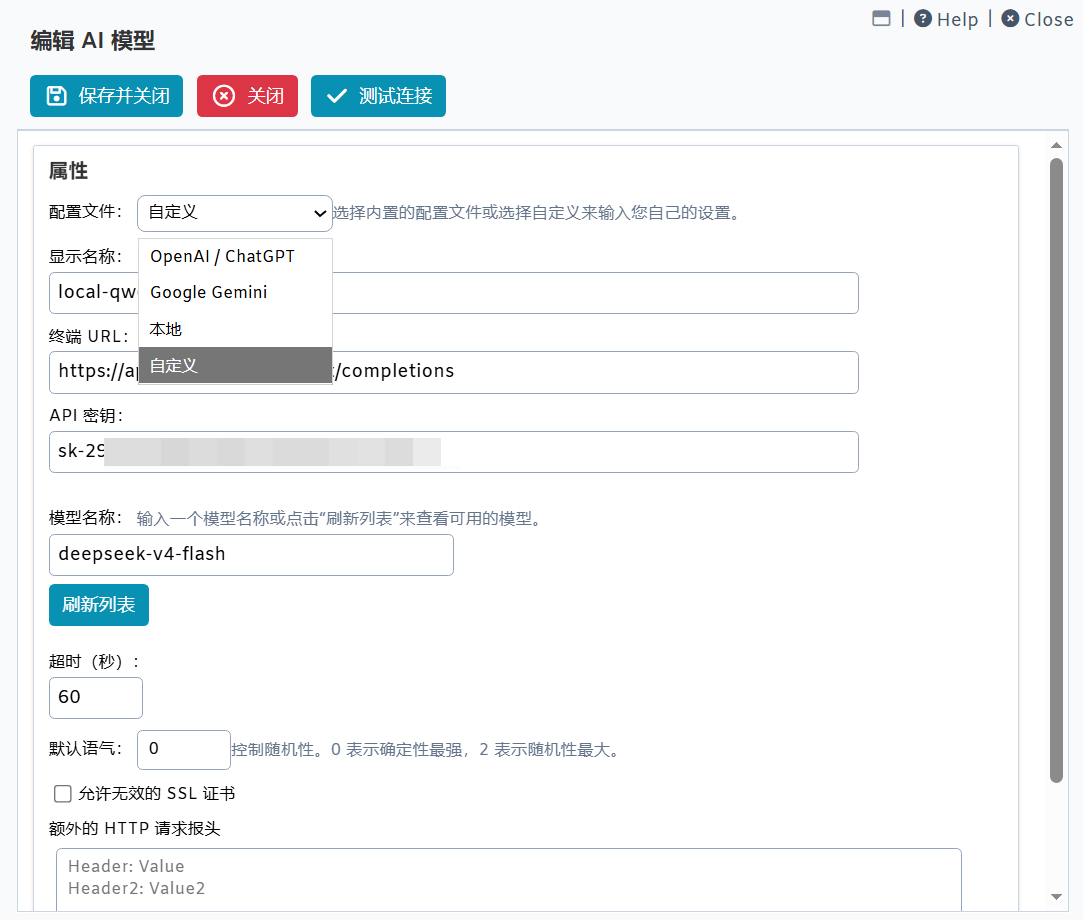Click 刷新列表 to refresh model list
This screenshot has height=920, width=1083.
click(x=99, y=605)
